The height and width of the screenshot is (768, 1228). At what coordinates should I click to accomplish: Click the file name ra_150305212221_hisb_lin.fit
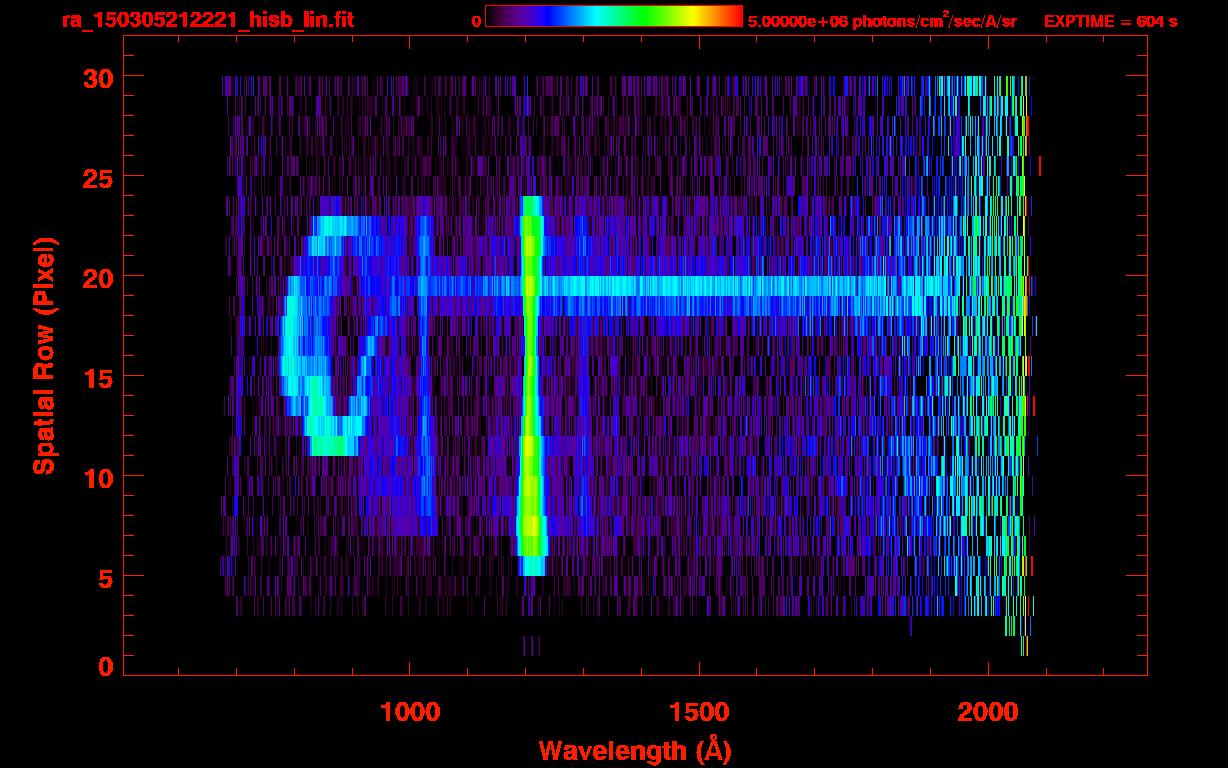(x=207, y=20)
